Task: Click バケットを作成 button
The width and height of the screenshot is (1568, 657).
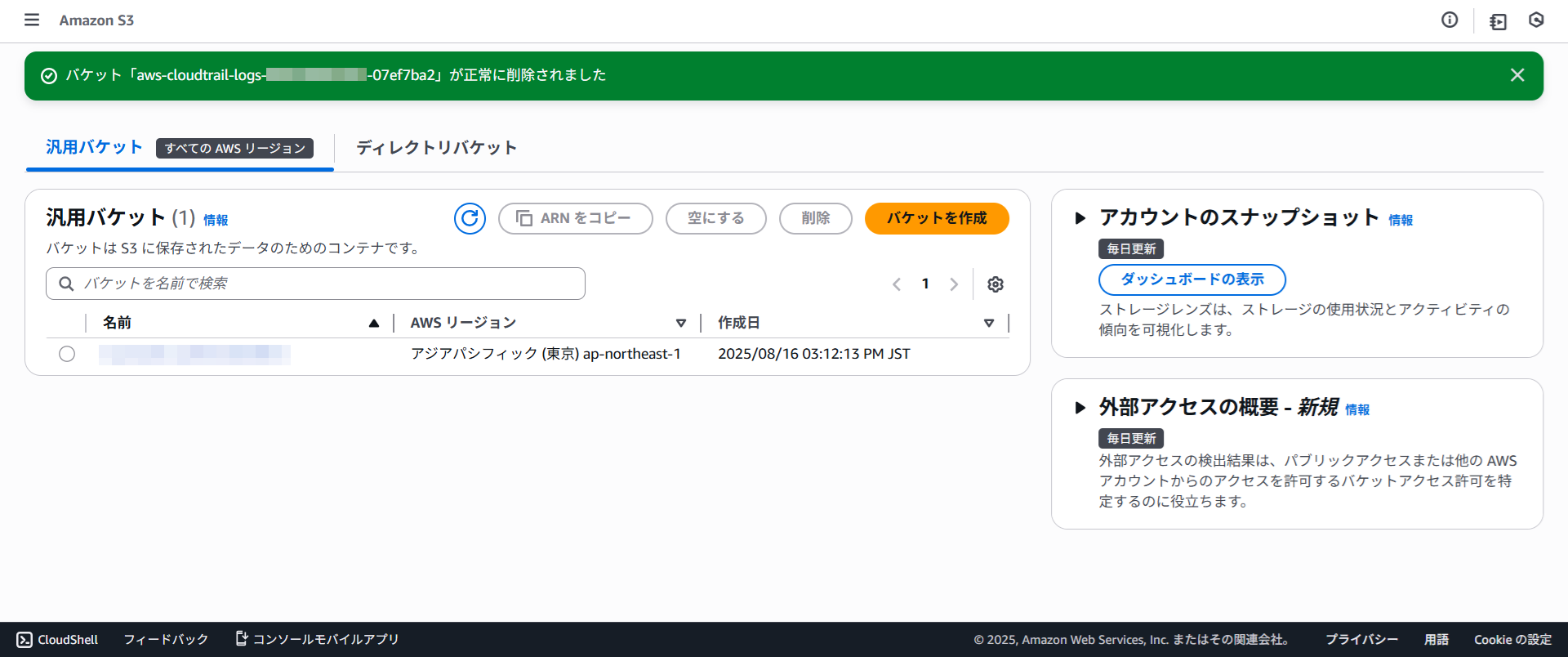Action: [937, 218]
